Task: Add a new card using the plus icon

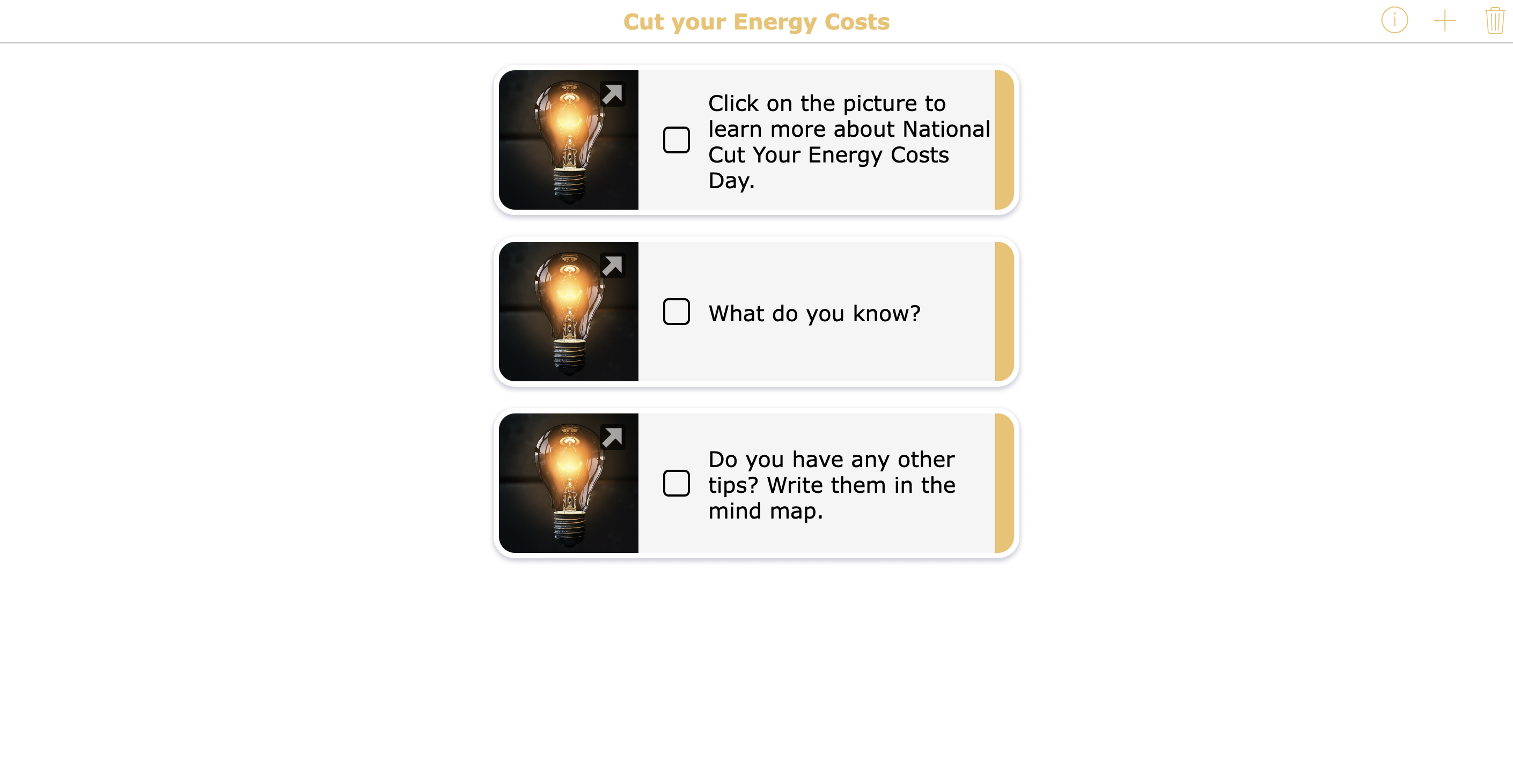Action: coord(1444,20)
